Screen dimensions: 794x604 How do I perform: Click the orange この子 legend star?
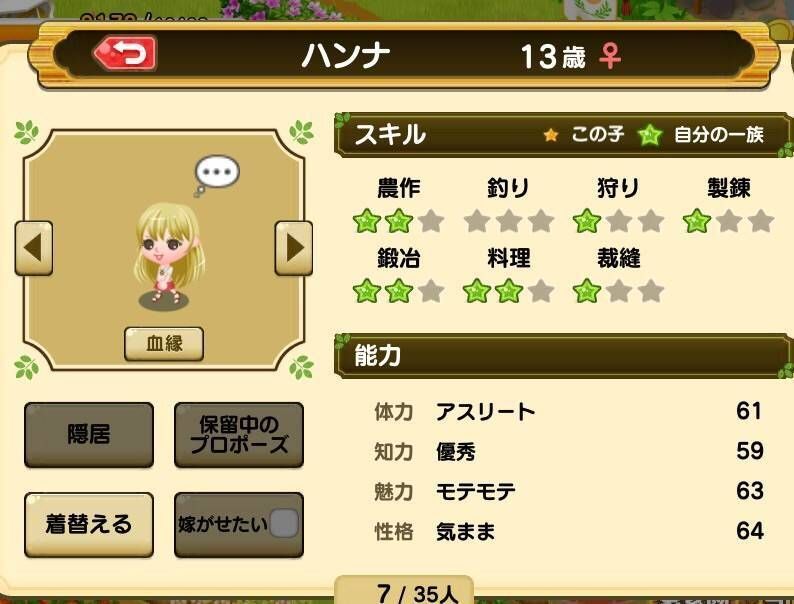click(x=550, y=135)
